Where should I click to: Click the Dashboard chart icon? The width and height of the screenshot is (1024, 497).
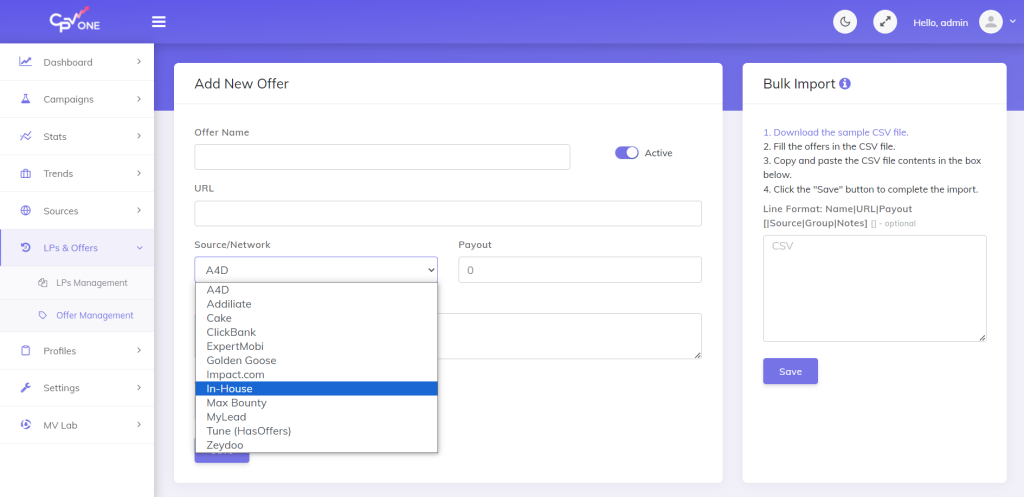pos(25,62)
